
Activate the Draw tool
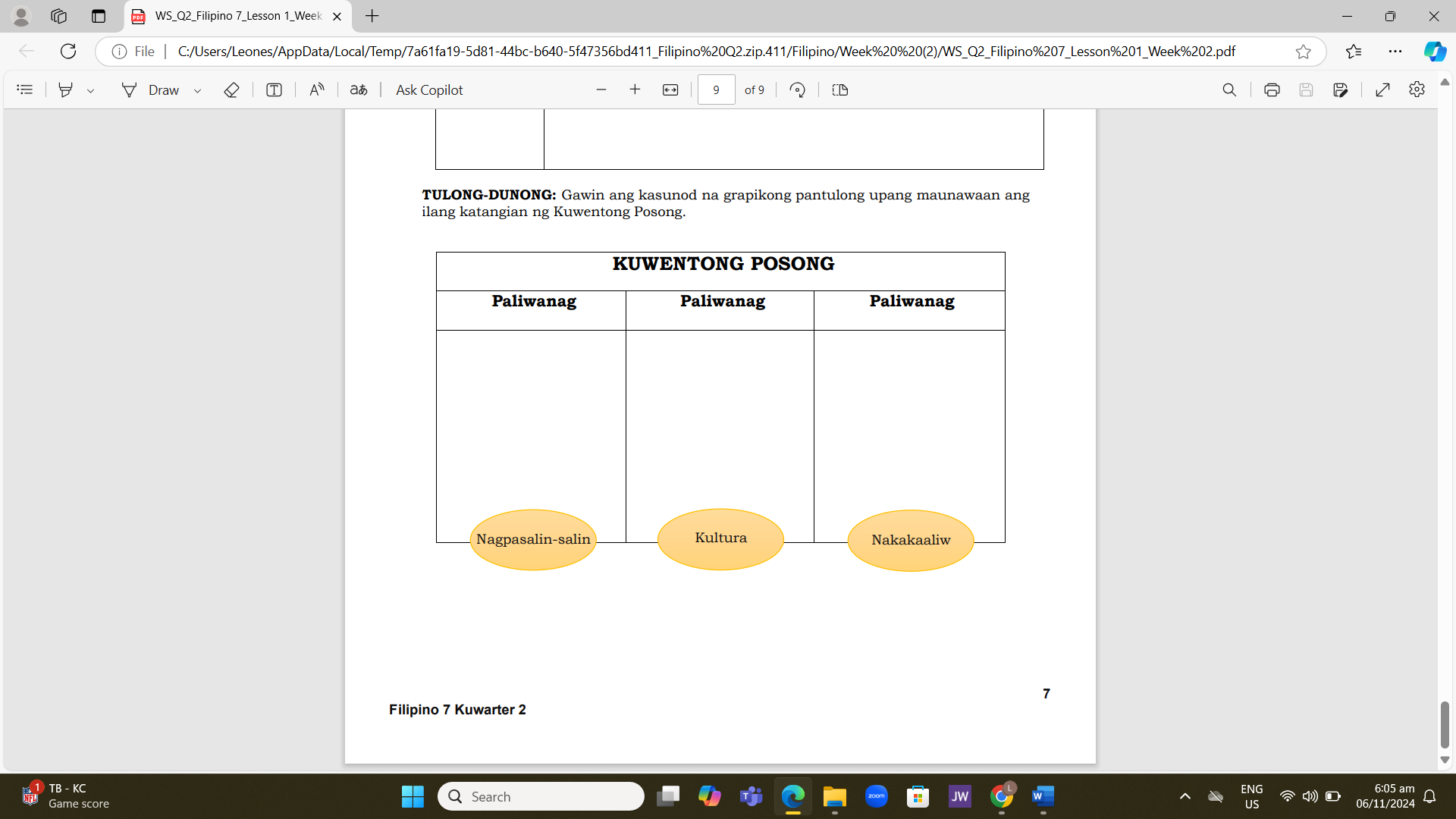click(150, 89)
